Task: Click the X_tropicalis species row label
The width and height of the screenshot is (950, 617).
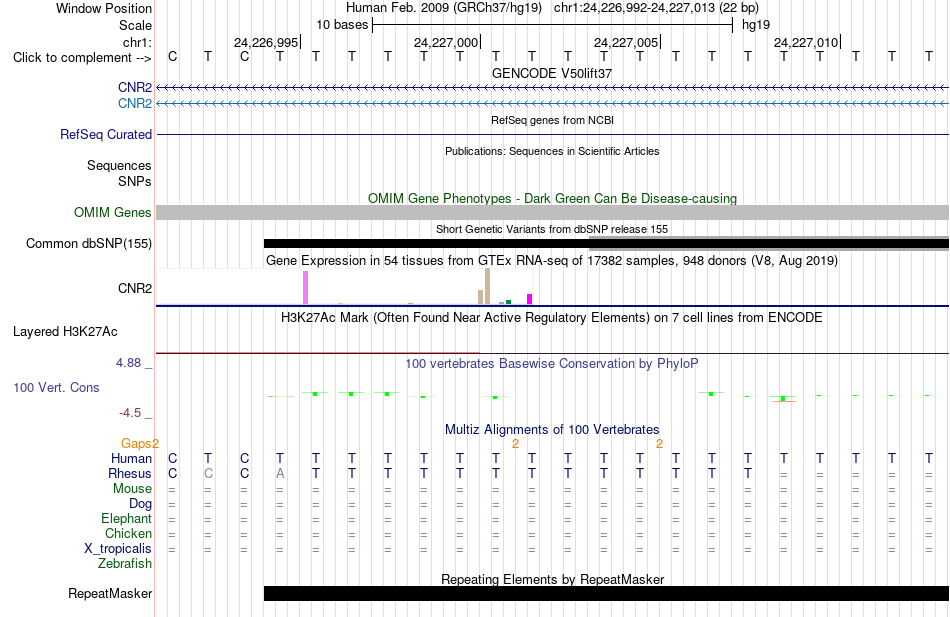Action: pos(118,549)
